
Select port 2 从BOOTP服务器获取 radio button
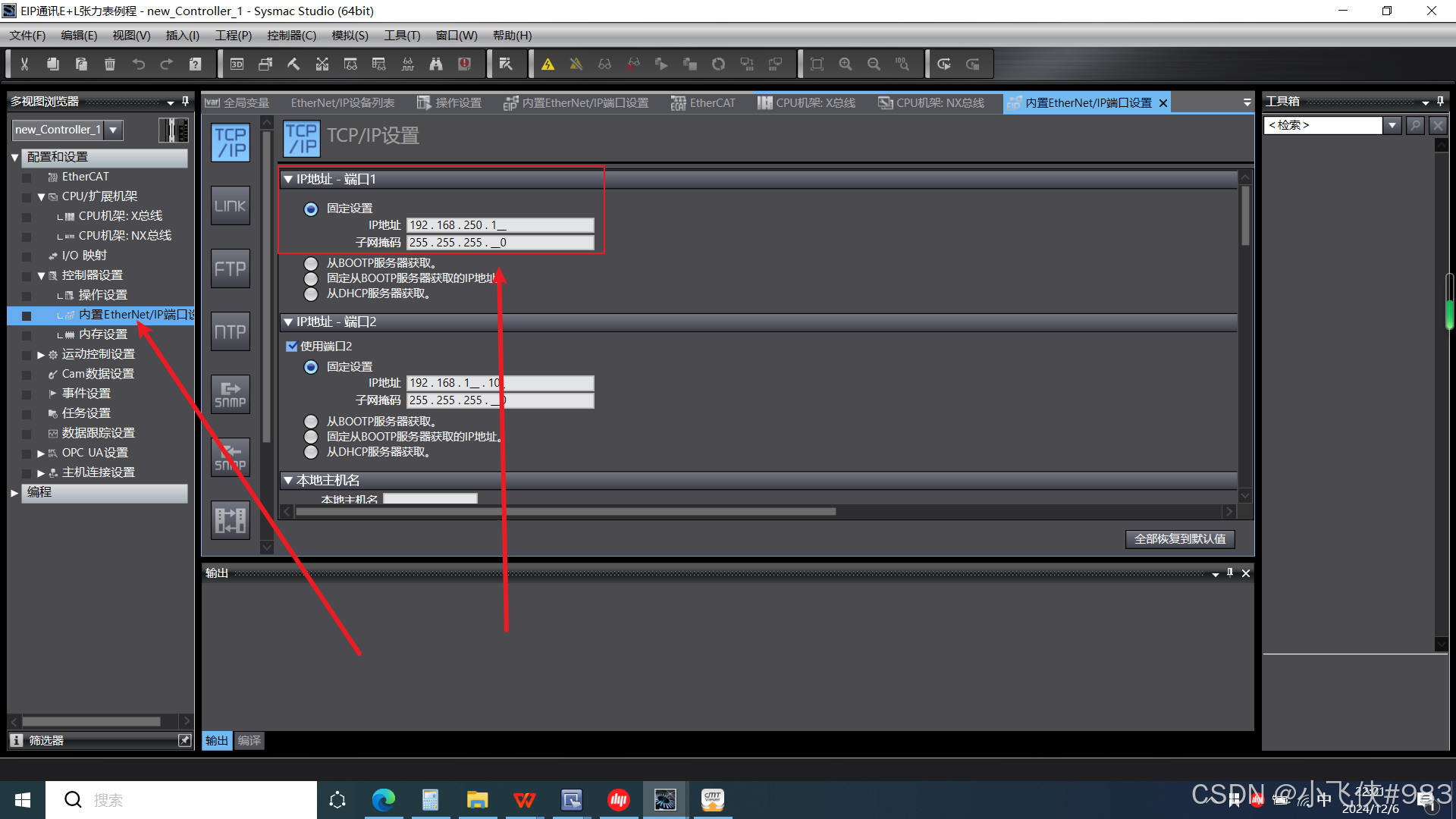tap(311, 422)
